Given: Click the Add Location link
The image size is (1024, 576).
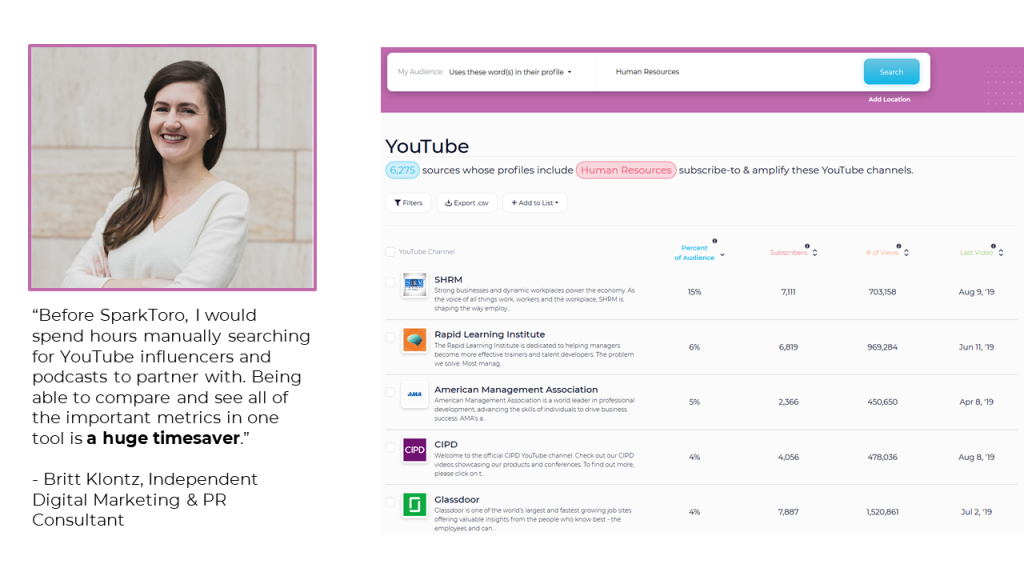Looking at the screenshot, I should click(889, 99).
